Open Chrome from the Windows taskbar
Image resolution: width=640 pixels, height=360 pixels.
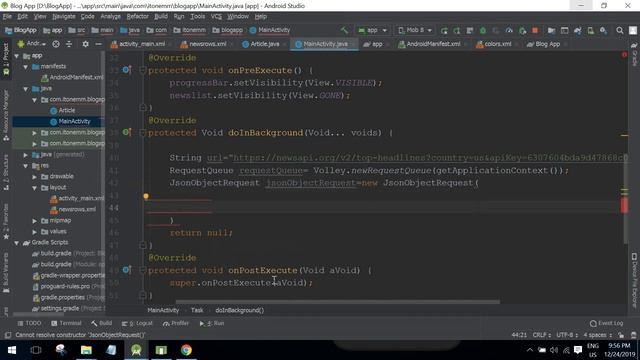point(186,350)
